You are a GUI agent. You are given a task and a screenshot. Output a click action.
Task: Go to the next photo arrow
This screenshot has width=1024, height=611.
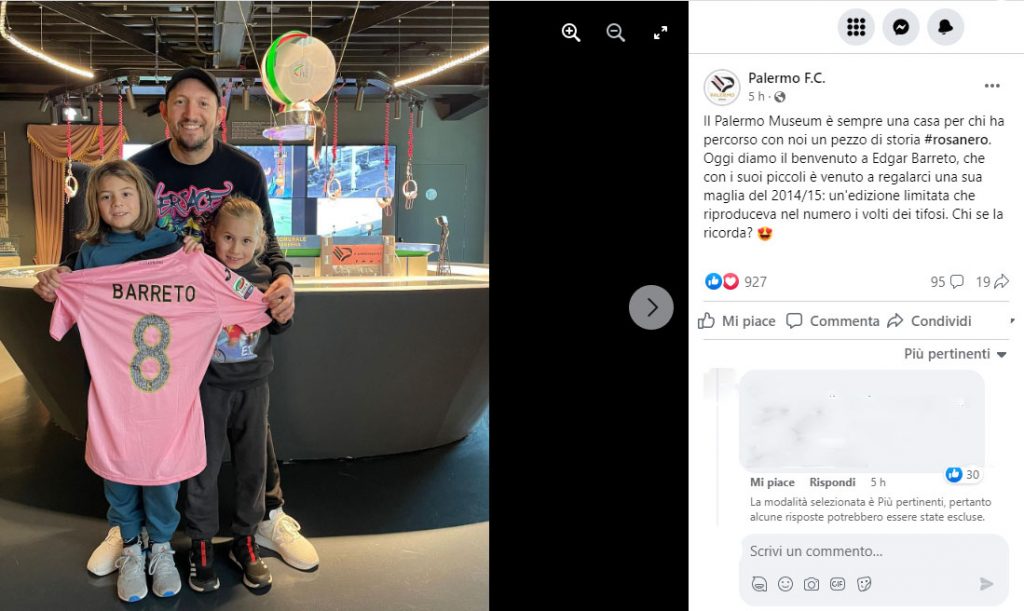[x=651, y=307]
